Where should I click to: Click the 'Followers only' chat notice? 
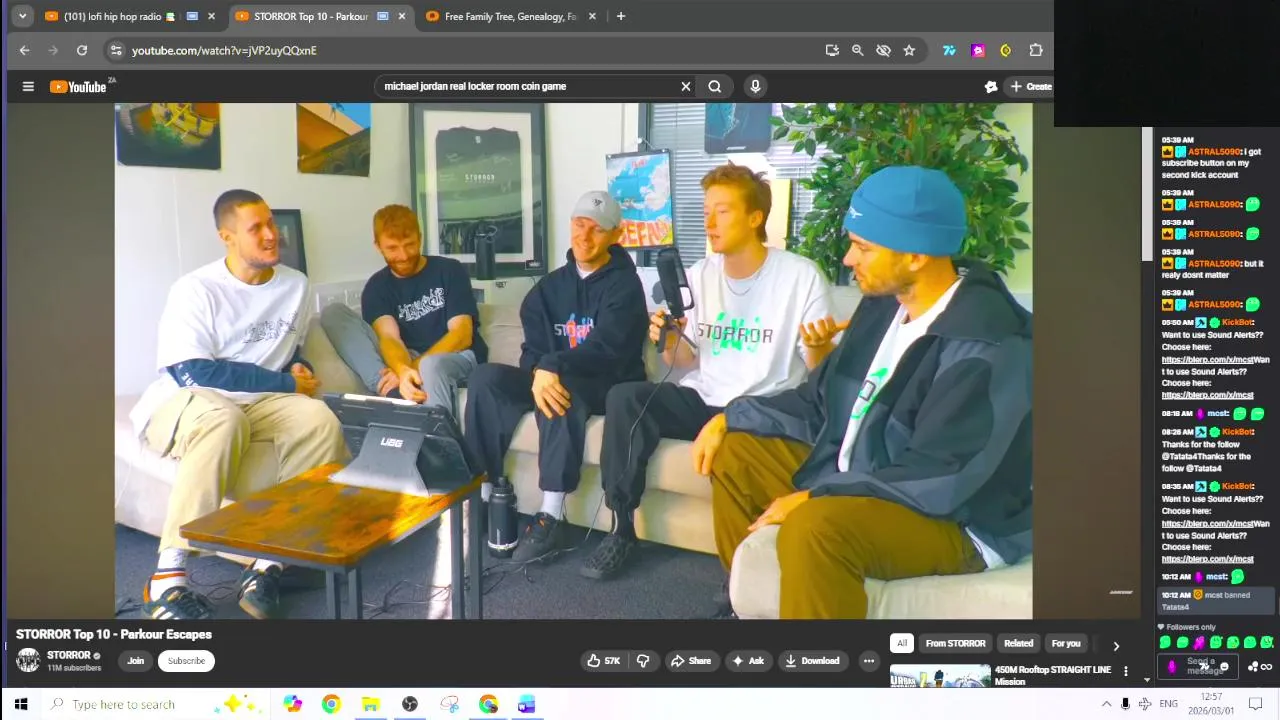[1187, 627]
